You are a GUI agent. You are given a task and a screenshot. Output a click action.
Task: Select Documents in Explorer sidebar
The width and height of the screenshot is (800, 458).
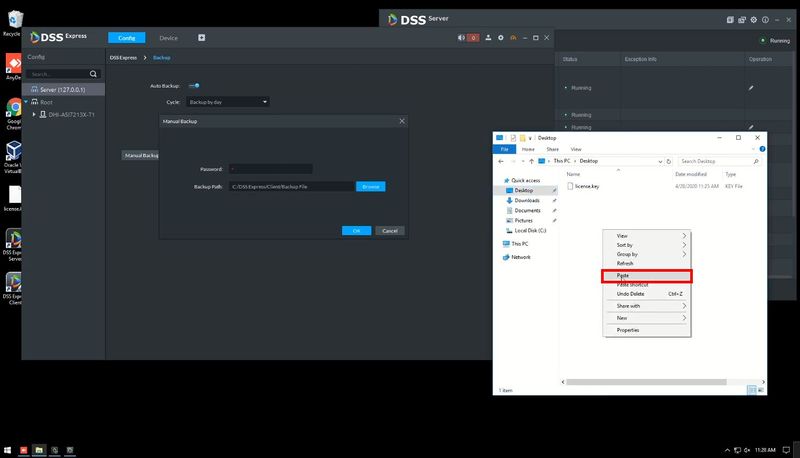[528, 211]
